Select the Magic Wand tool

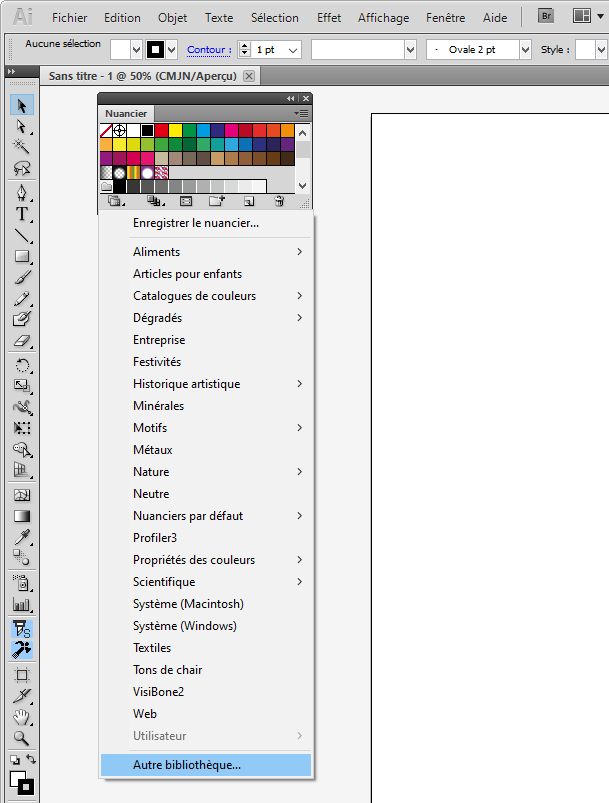coord(22,147)
